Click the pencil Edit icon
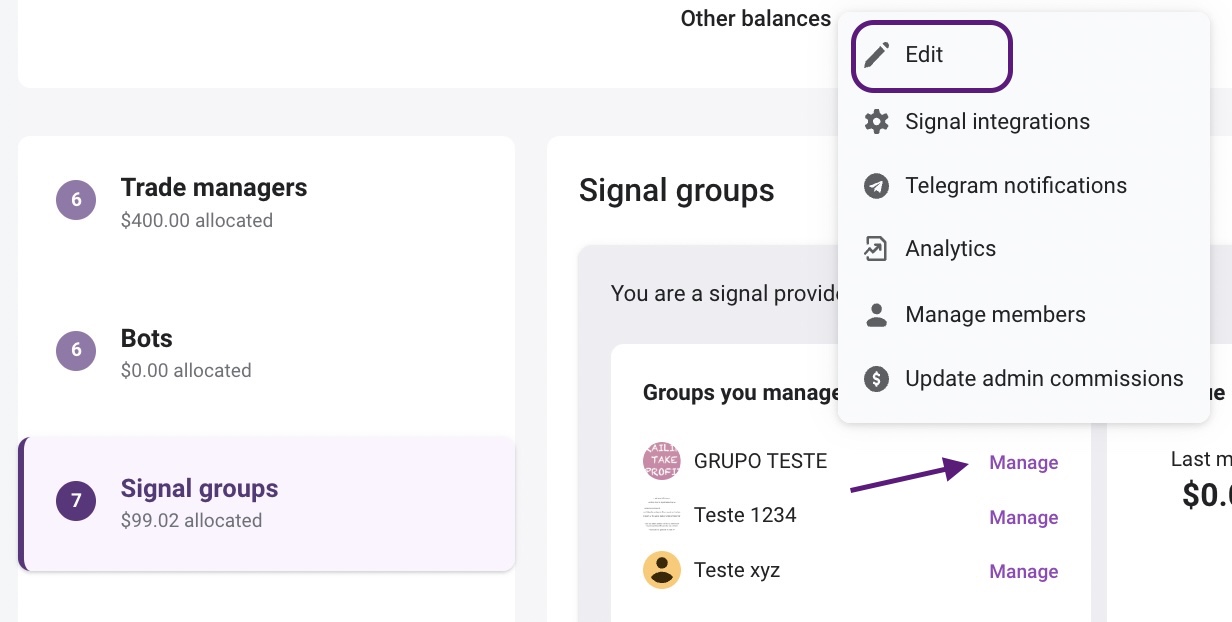This screenshot has width=1232, height=622. tap(877, 55)
